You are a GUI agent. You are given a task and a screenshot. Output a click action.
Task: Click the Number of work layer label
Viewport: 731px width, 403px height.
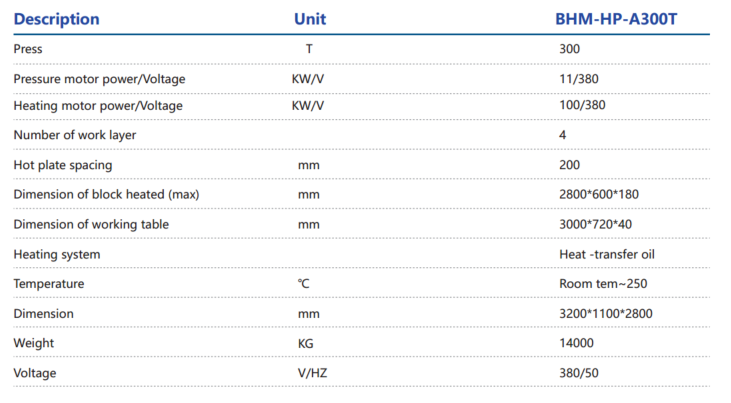pos(74,135)
